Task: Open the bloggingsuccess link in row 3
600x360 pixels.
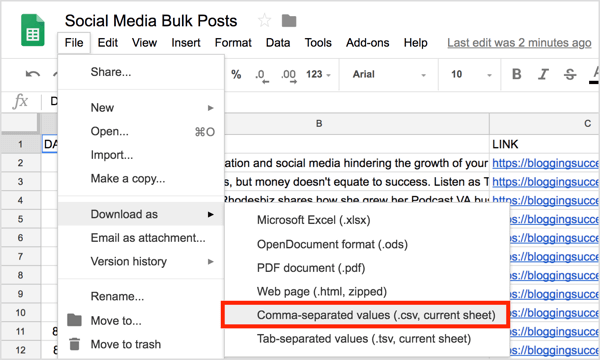Action: click(545, 182)
